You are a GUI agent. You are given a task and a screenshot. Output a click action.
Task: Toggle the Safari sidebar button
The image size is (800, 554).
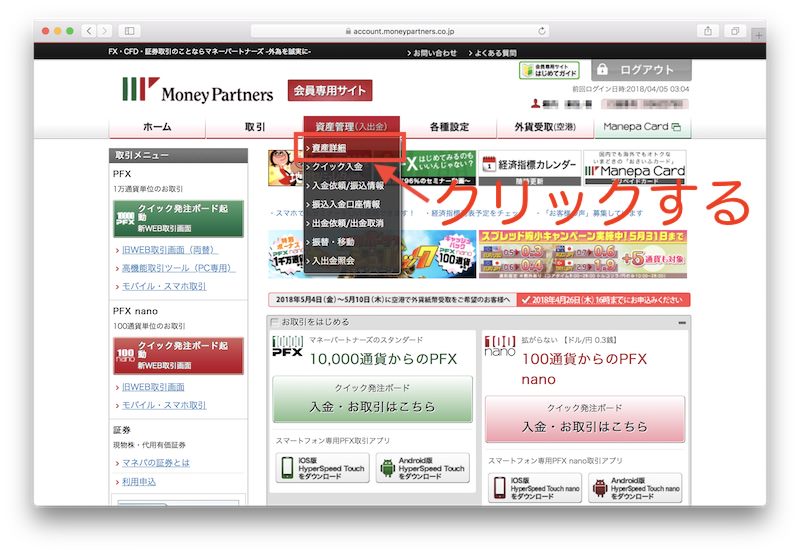pyautogui.click(x=130, y=31)
